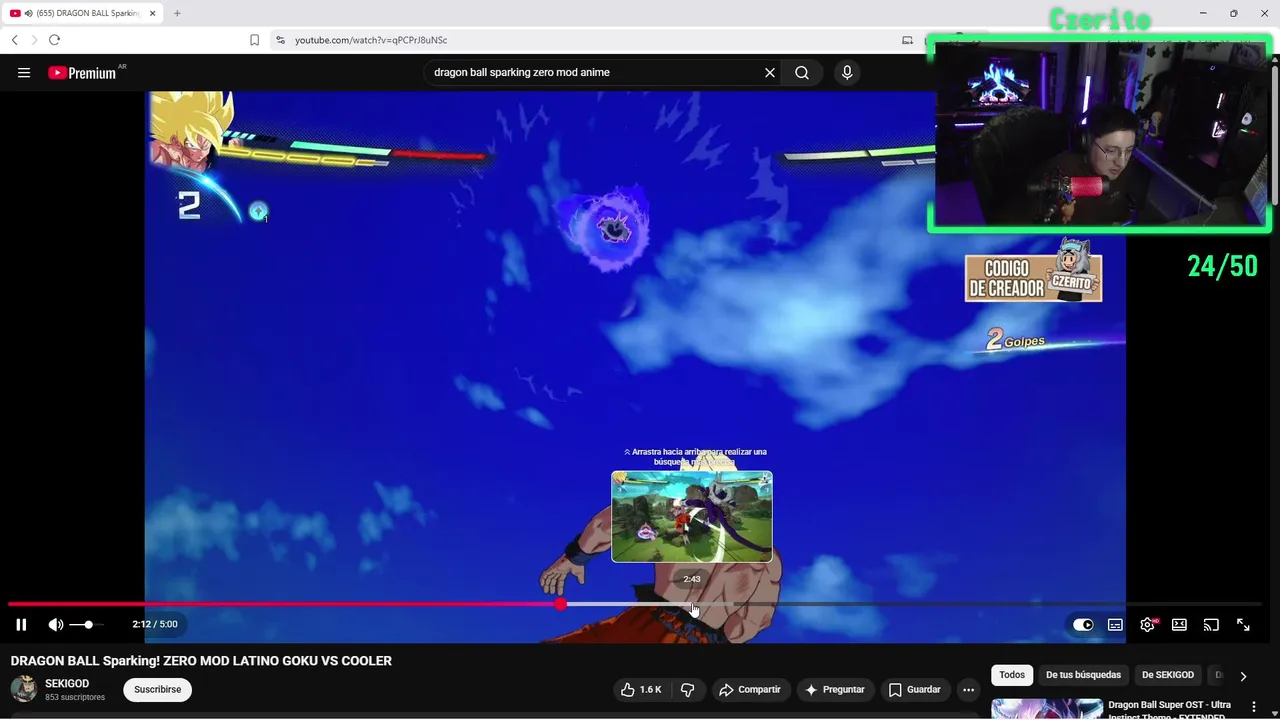Open the Preguntar AI button
1280x720 pixels.
click(x=834, y=690)
